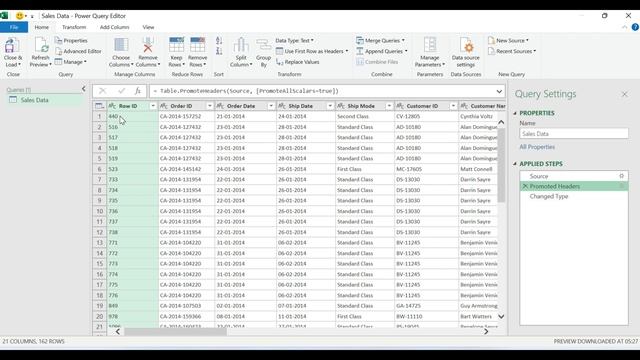
Task: Open the Ship Mode column filter dropdown
Action: (x=389, y=106)
